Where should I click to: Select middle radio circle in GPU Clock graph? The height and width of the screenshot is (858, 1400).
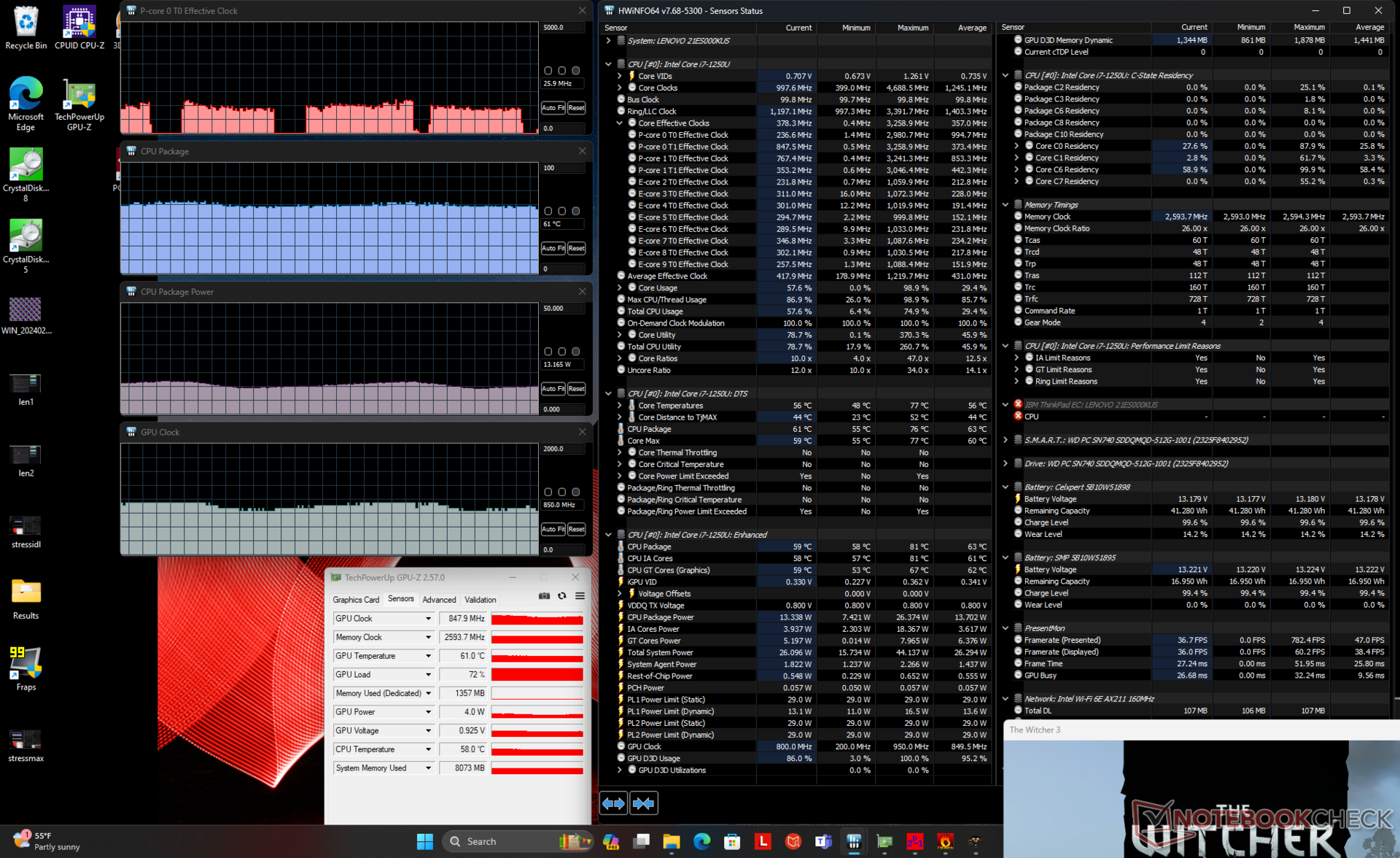click(x=561, y=492)
